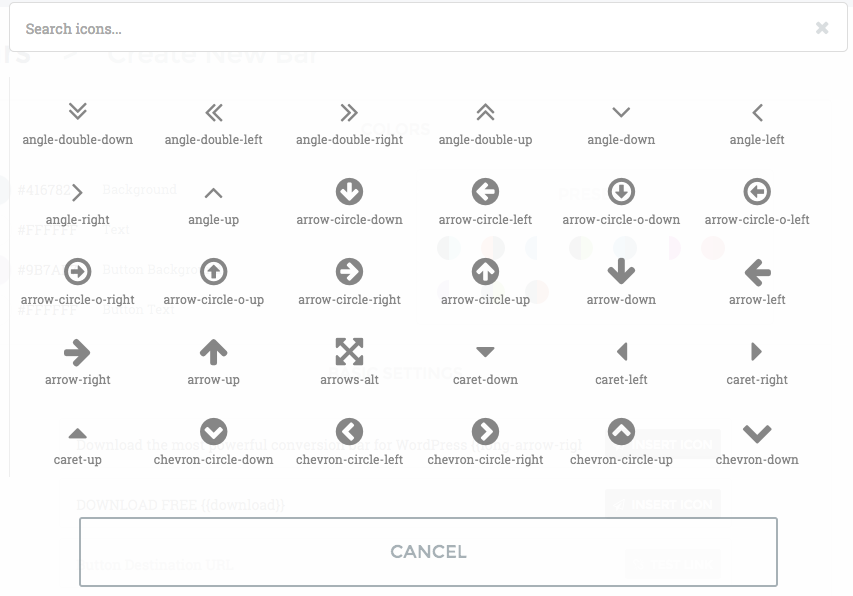
Task: Select the arrow-circle-up icon
Action: coord(485,271)
